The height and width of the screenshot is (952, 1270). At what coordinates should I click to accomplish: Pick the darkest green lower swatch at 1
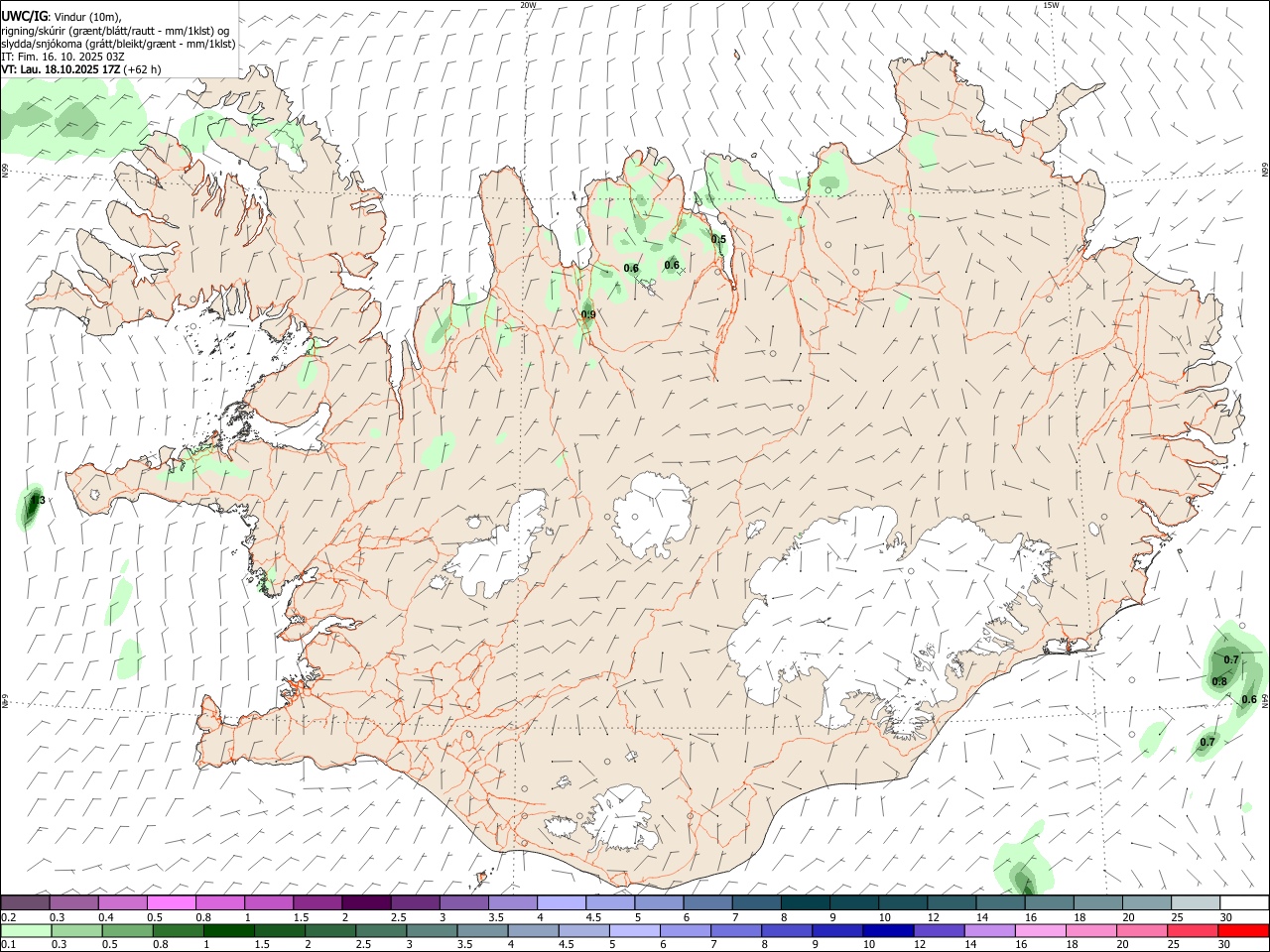click(229, 930)
